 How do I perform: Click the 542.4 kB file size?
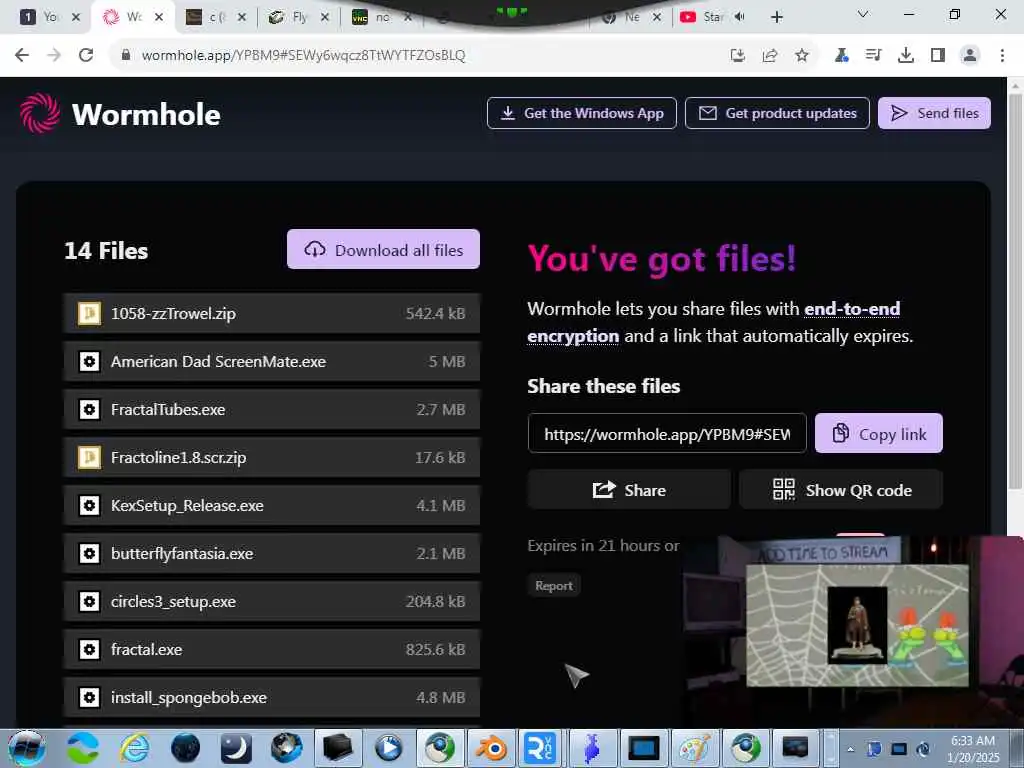click(435, 313)
